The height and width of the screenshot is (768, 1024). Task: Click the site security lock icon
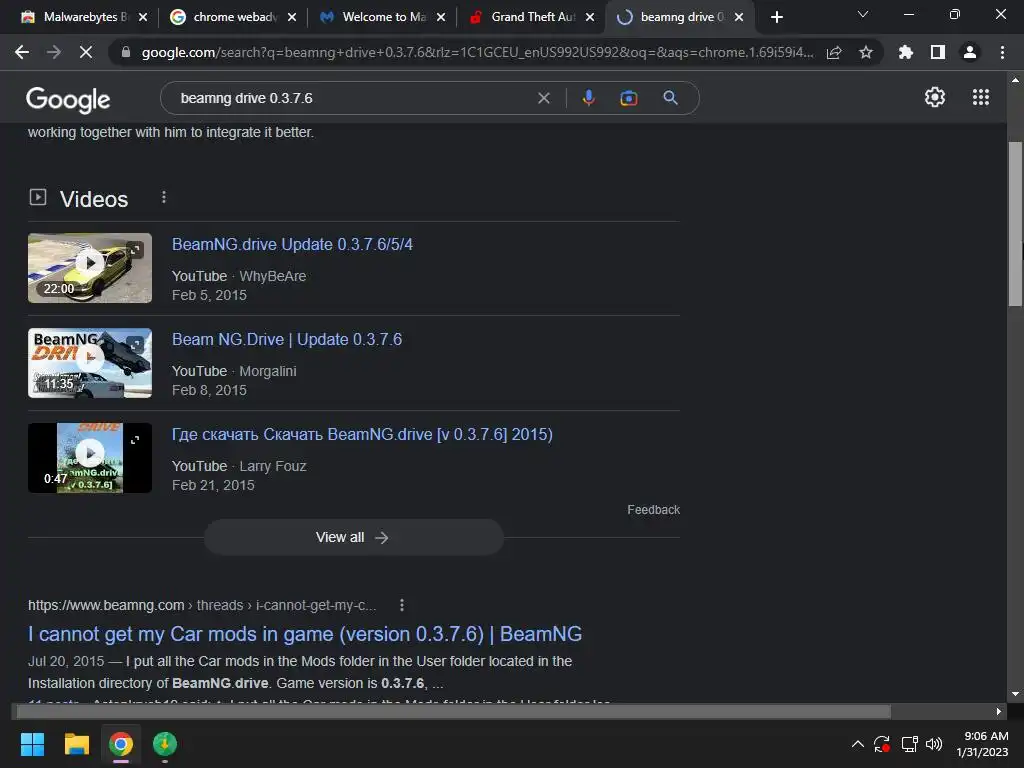click(126, 52)
